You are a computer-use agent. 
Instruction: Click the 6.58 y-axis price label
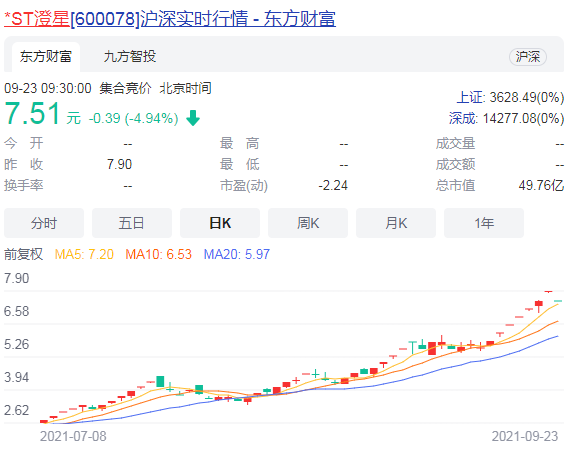click(x=16, y=311)
